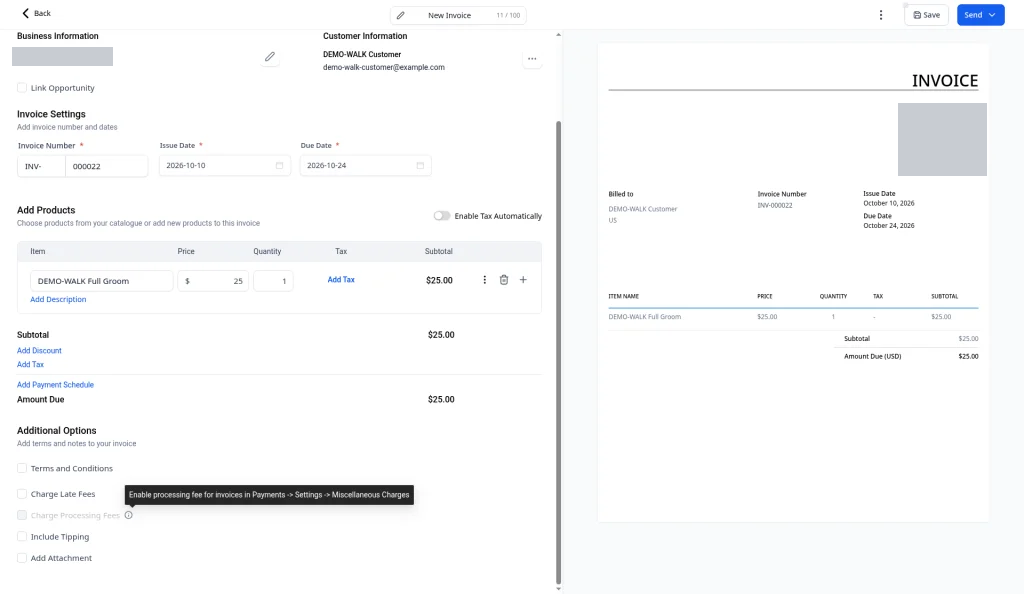Viewport: 1024px width, 594px height.
Task: Click the business logo placeholder in form
Action: (x=63, y=56)
